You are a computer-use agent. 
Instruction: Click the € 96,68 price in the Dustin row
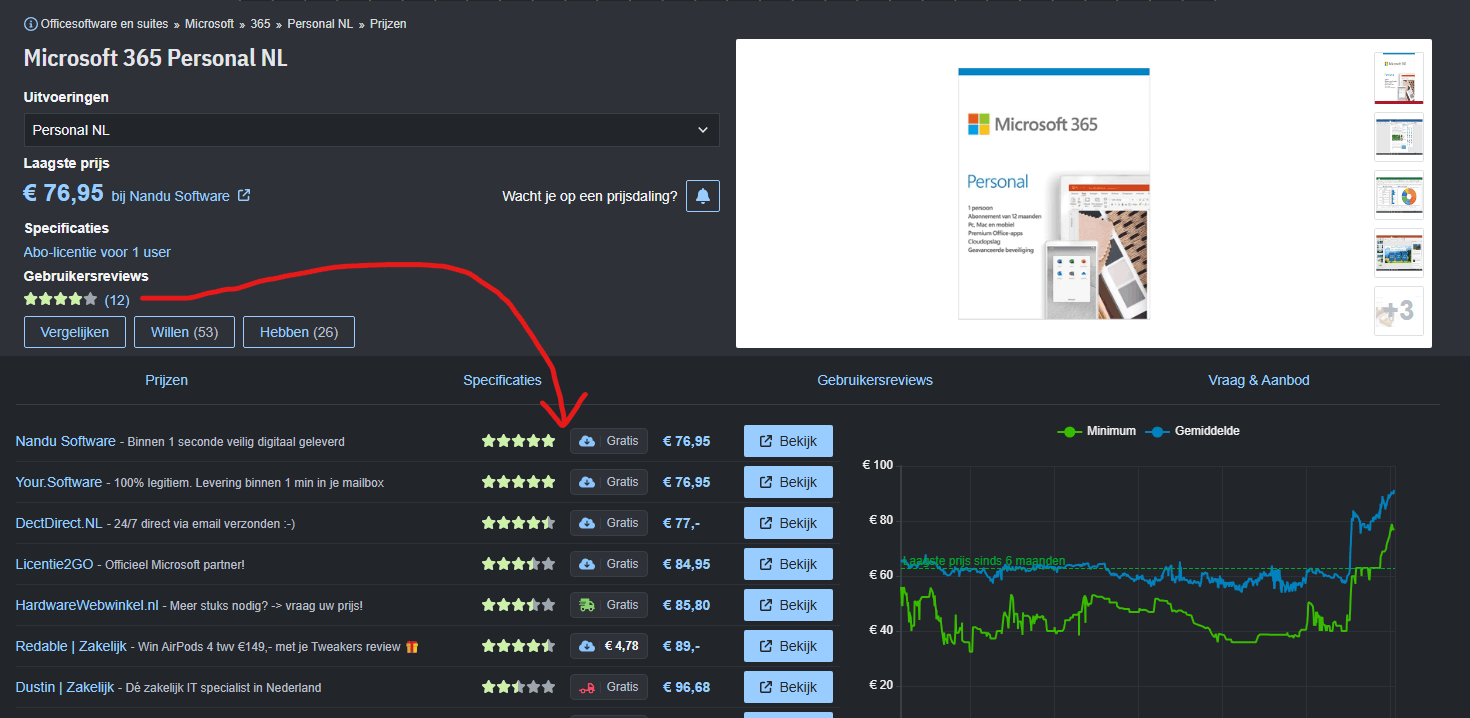pos(687,687)
